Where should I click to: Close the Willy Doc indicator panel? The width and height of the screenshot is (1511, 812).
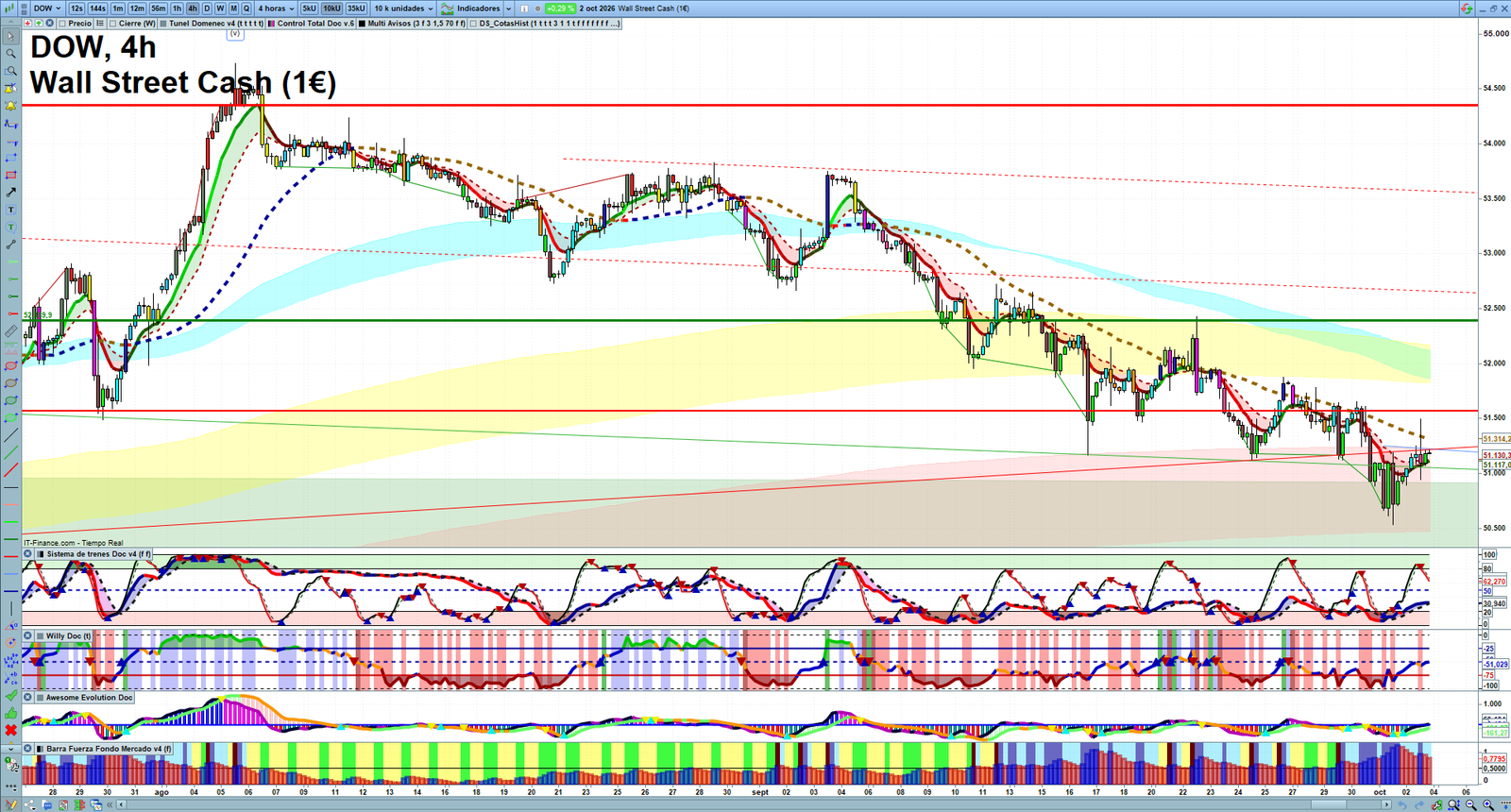(x=28, y=636)
